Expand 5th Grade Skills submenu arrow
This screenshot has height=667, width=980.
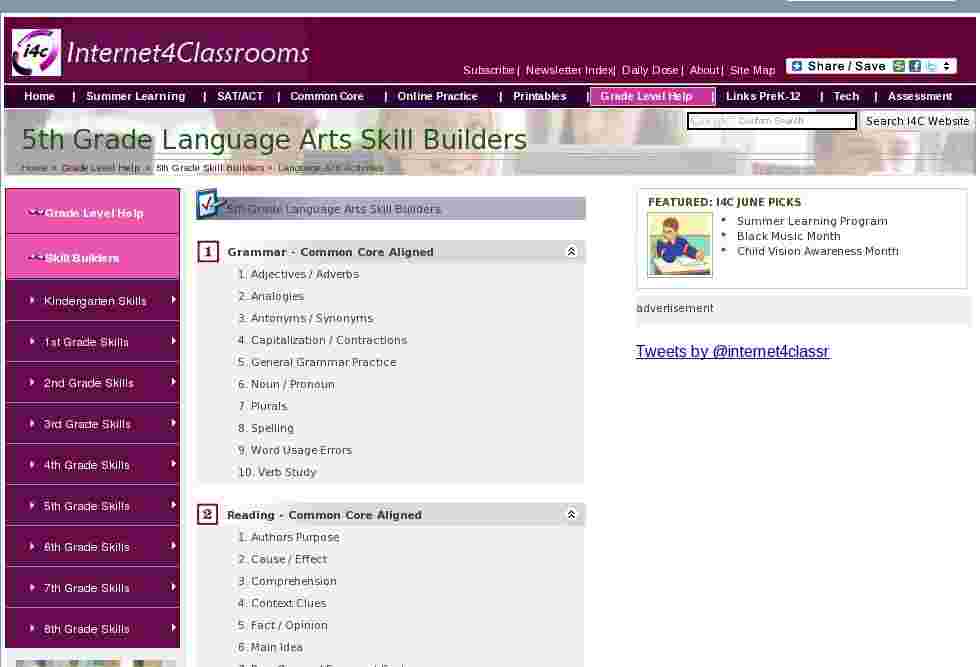[x=173, y=505]
